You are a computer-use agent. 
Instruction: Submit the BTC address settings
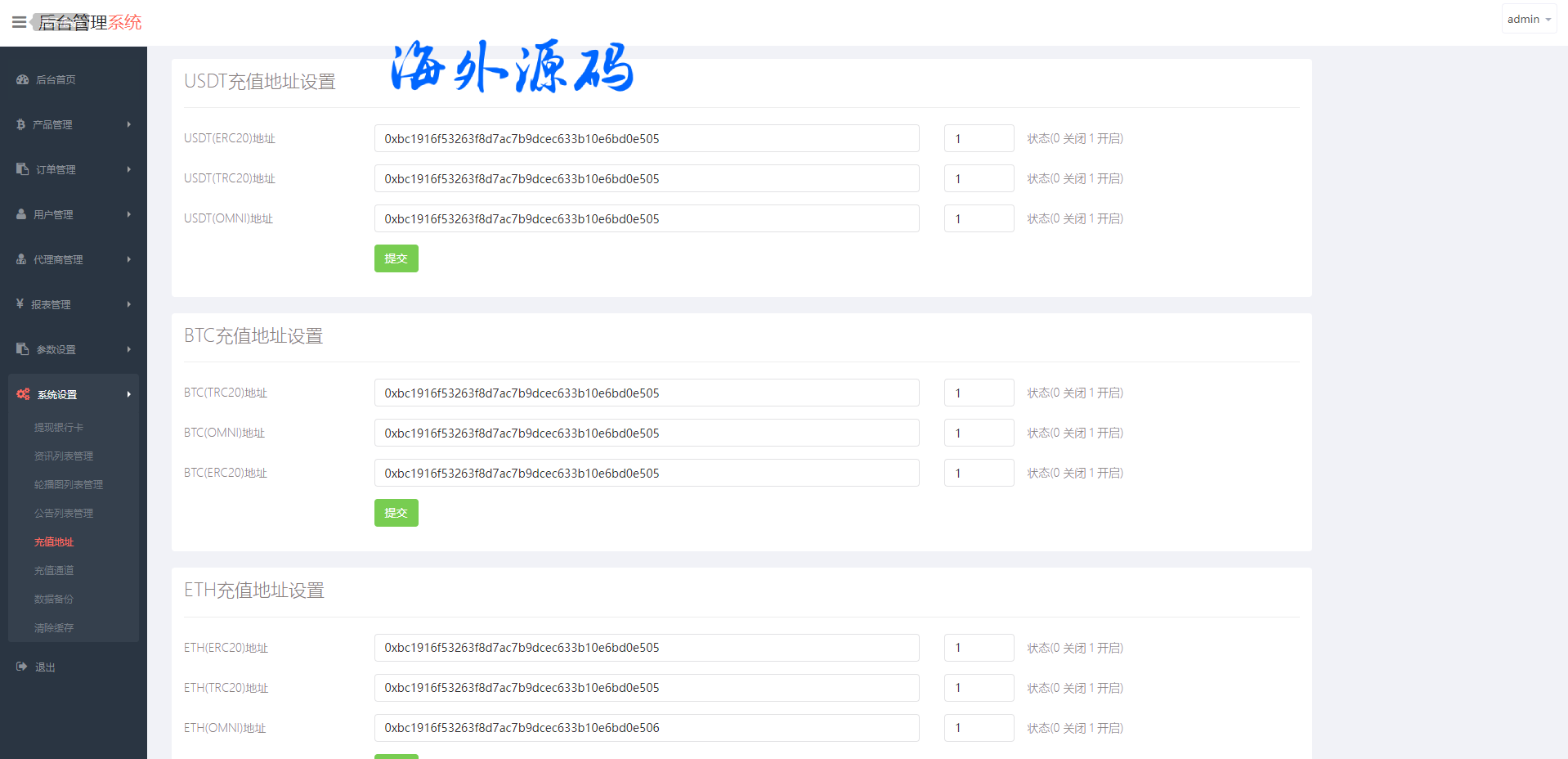pos(396,513)
